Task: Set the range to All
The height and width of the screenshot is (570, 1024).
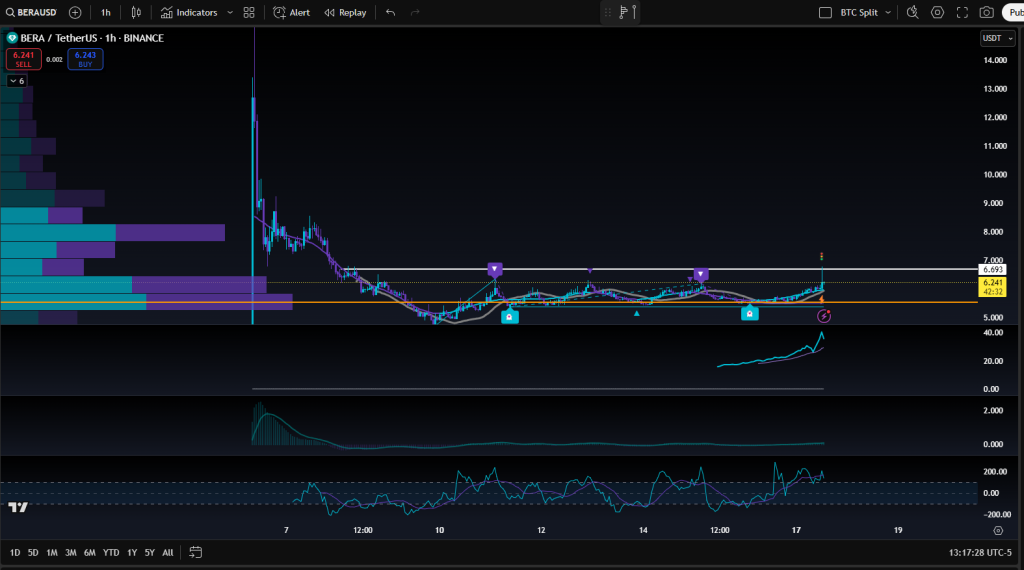Action: [x=168, y=552]
